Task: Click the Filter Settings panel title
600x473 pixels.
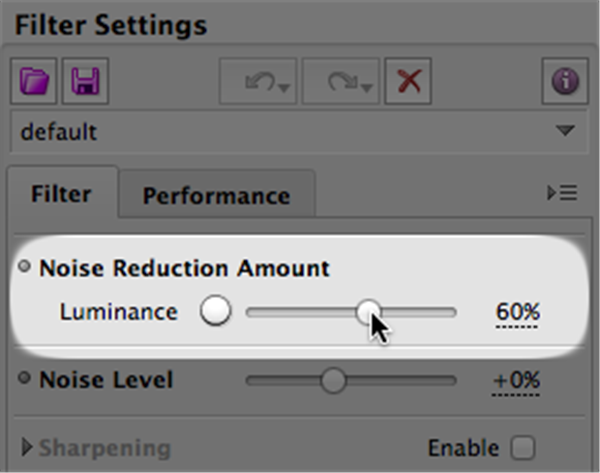Action: pos(110,24)
